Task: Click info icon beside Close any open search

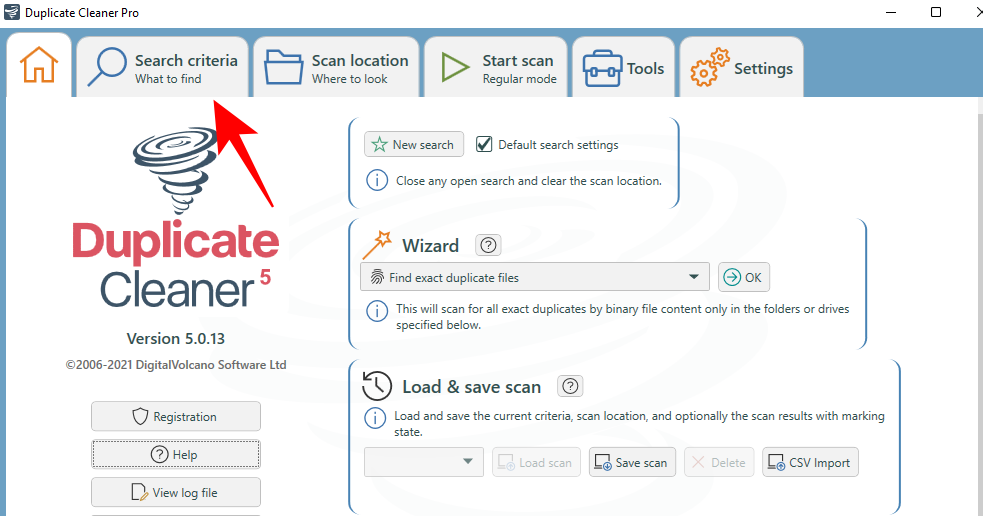Action: tap(377, 181)
